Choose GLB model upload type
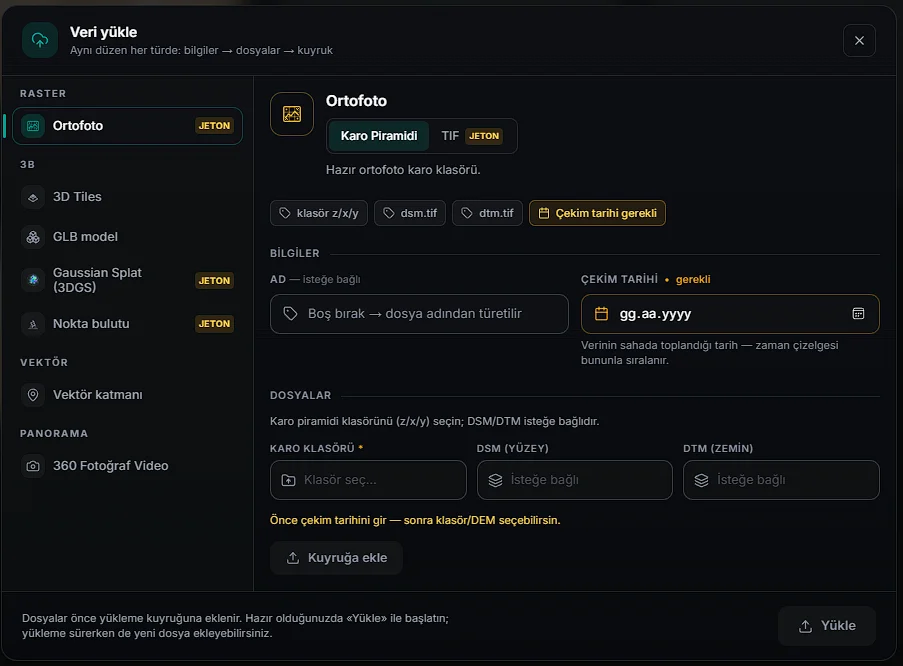Screen dimensions: 903x666 click(x=127, y=237)
